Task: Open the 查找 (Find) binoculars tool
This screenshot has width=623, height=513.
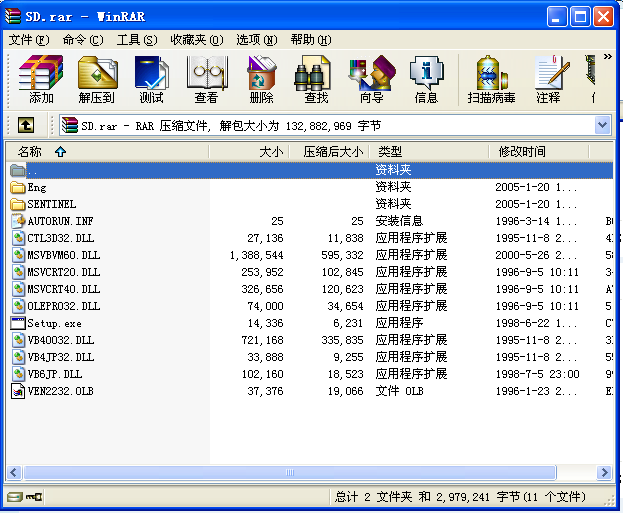Action: (x=316, y=79)
